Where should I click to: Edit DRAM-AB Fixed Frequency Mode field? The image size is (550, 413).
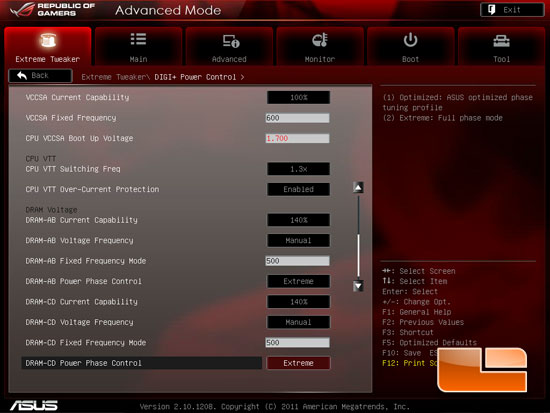pyautogui.click(x=297, y=261)
